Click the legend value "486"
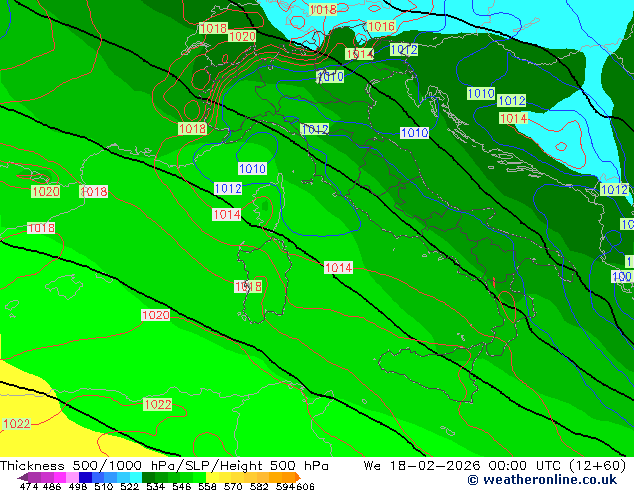The image size is (634, 490). [52, 486]
